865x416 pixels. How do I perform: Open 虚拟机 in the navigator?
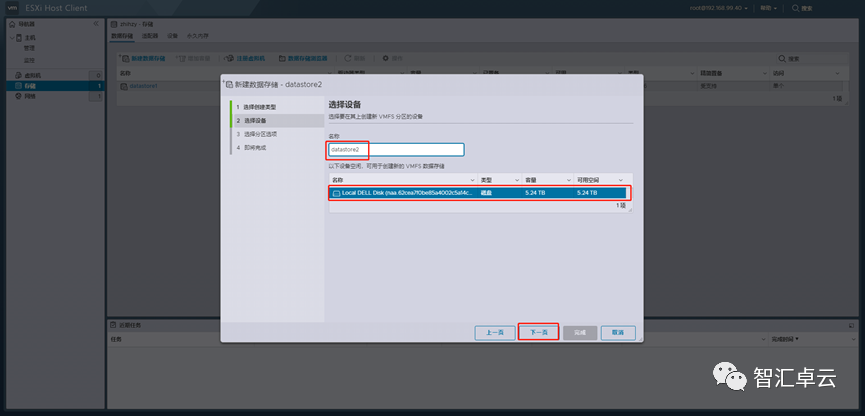33,76
